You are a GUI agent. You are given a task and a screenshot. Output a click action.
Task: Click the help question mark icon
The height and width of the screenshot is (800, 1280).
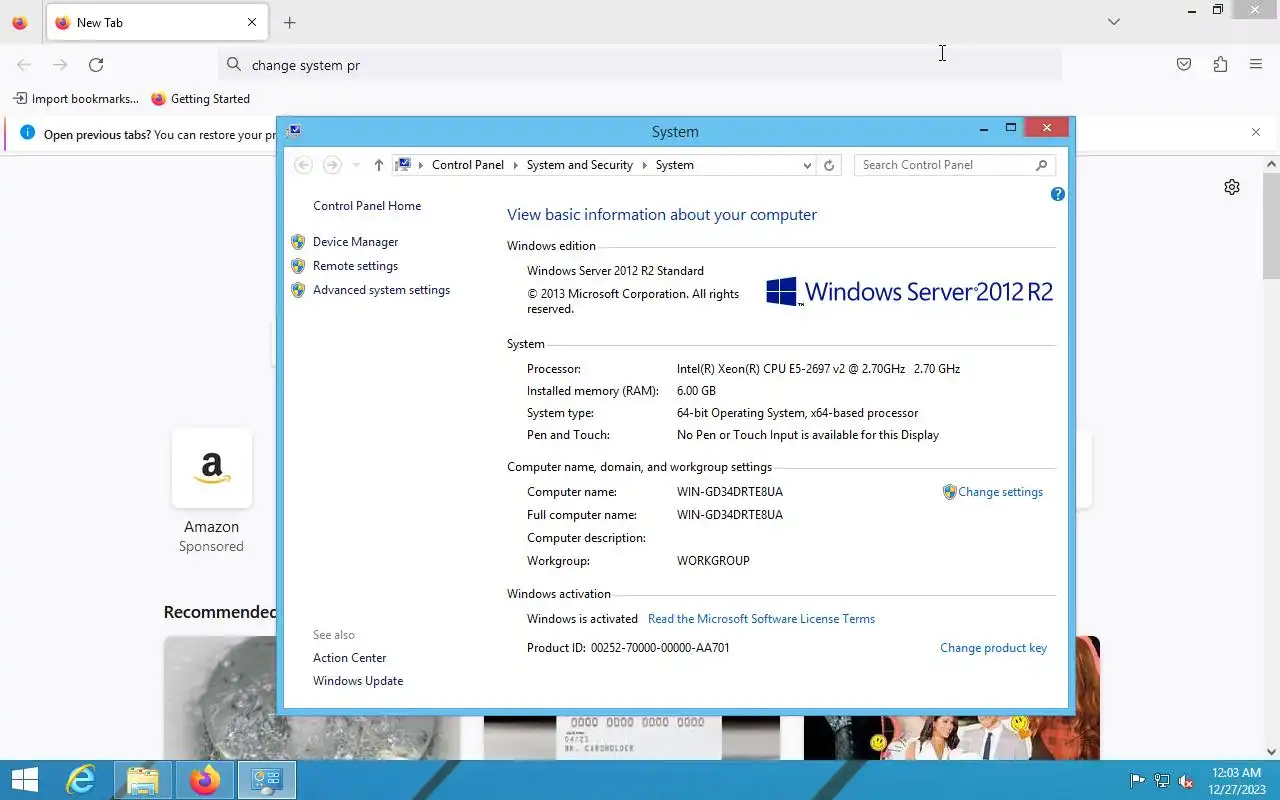tap(1058, 194)
